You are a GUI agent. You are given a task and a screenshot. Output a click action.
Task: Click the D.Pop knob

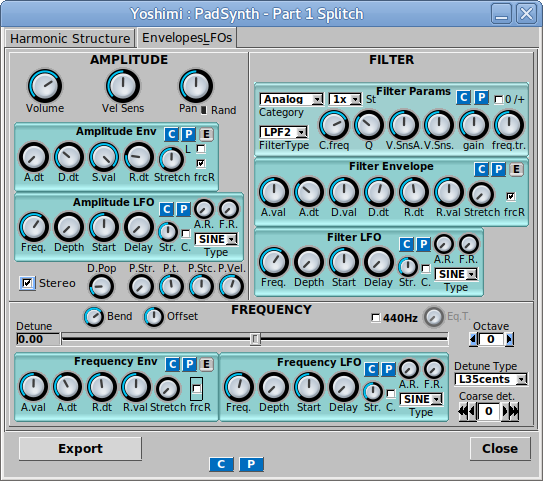101,287
